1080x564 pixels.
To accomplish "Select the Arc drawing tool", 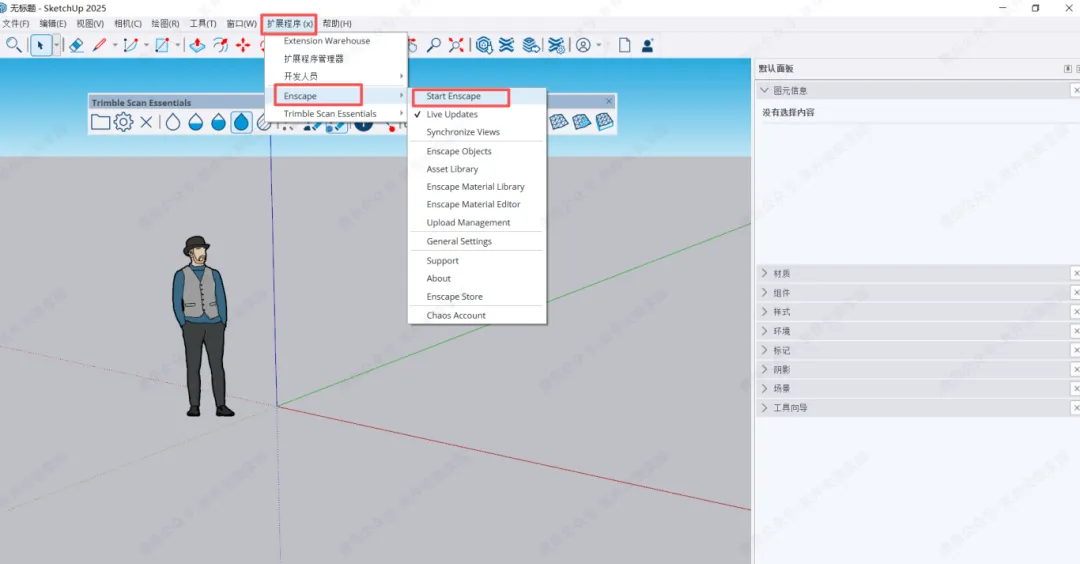I will pos(131,45).
